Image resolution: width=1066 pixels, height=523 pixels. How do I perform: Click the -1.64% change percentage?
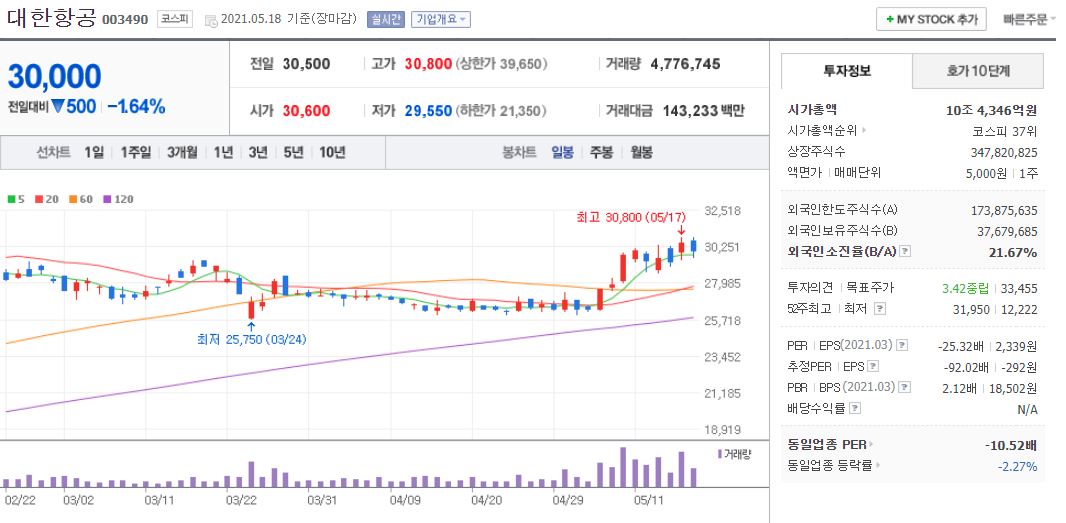coord(136,107)
